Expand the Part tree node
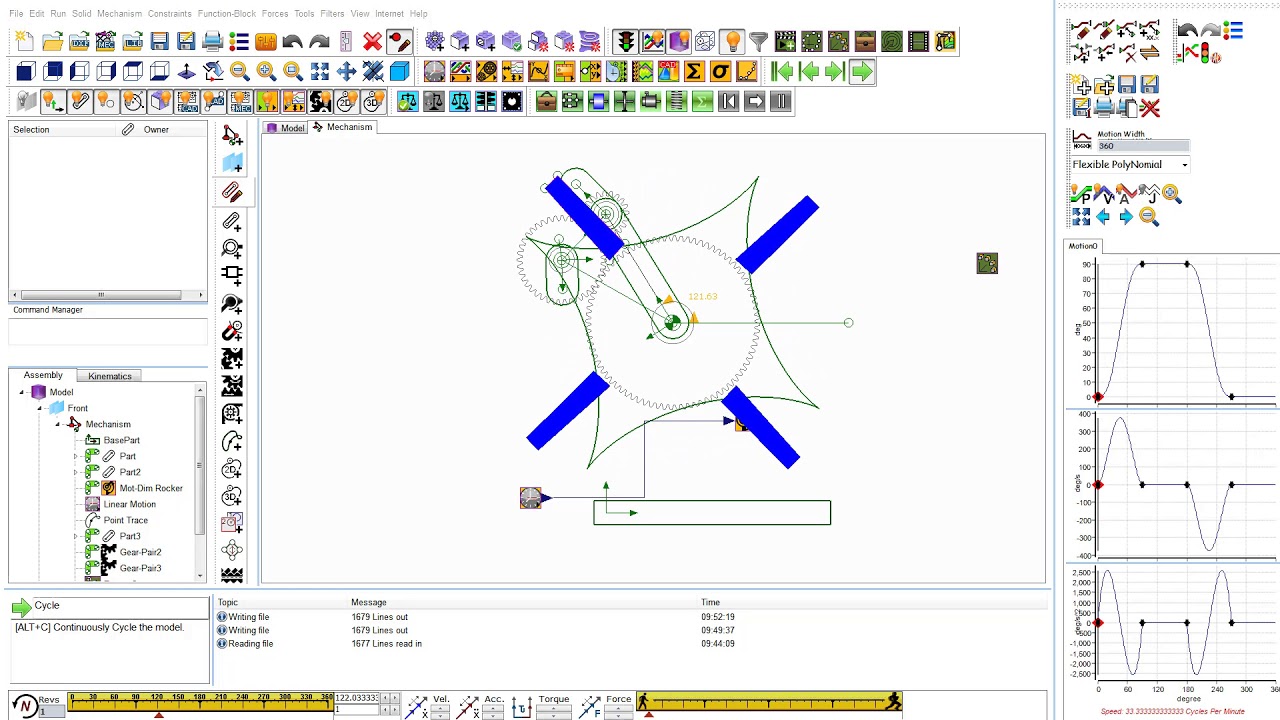The image size is (1280, 720). pos(76,456)
